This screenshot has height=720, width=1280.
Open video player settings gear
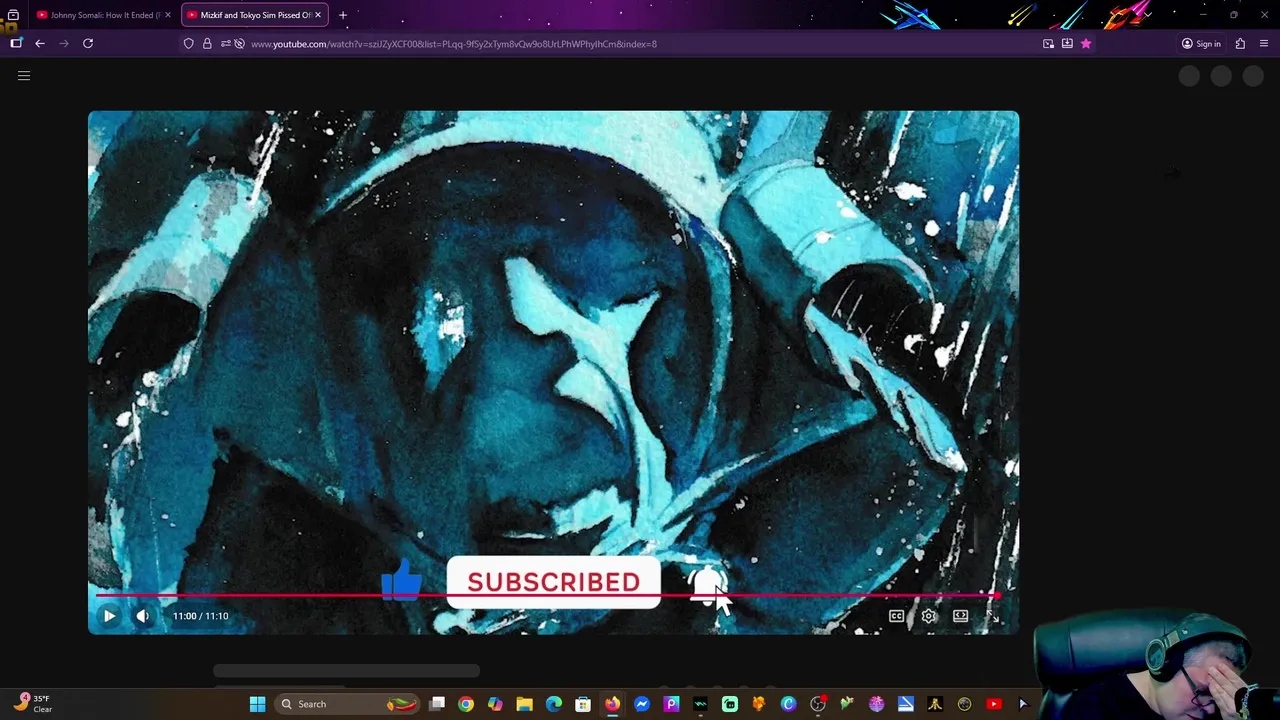click(929, 616)
